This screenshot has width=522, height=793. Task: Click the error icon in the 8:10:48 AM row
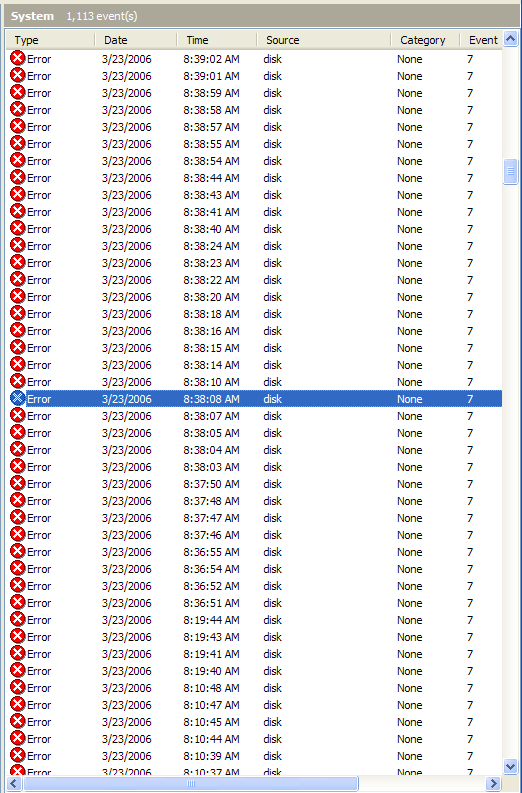[x=18, y=687]
